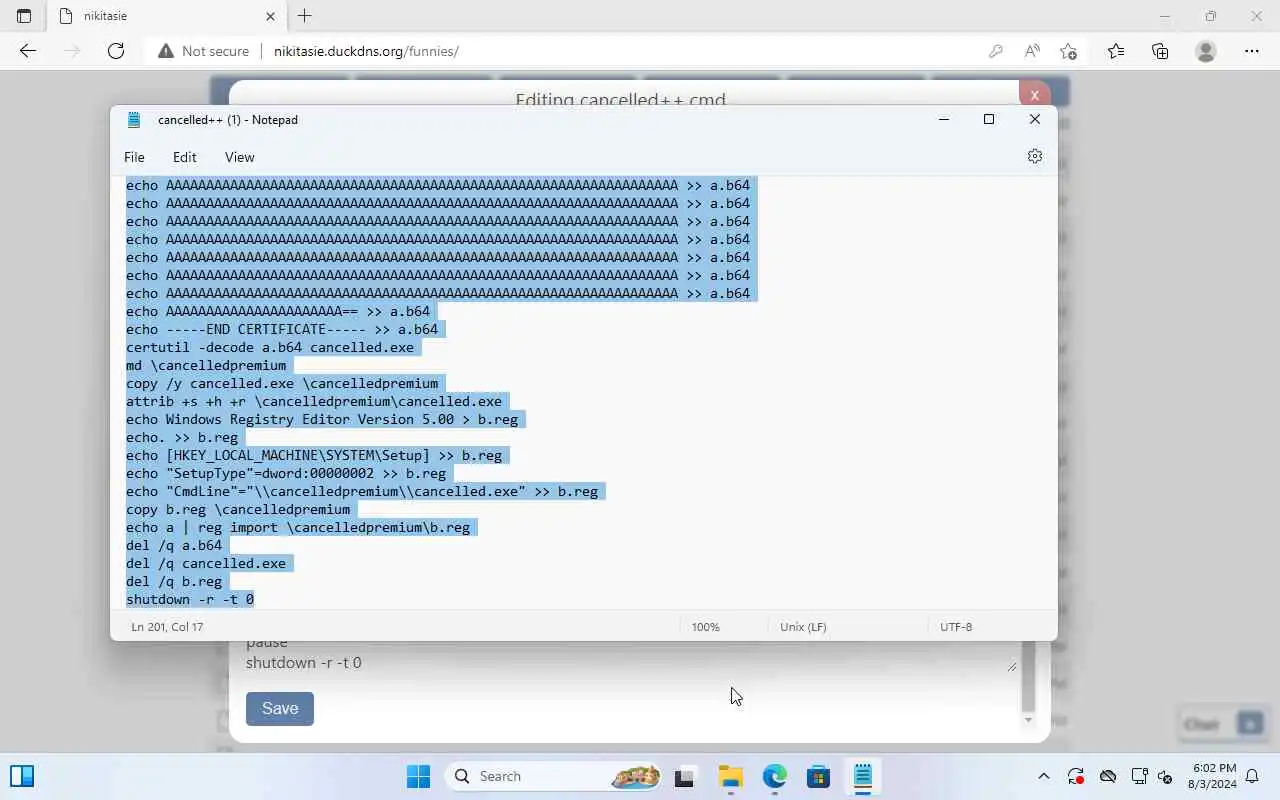
Task: Toggle Read aloud in Edge
Action: 1032,51
